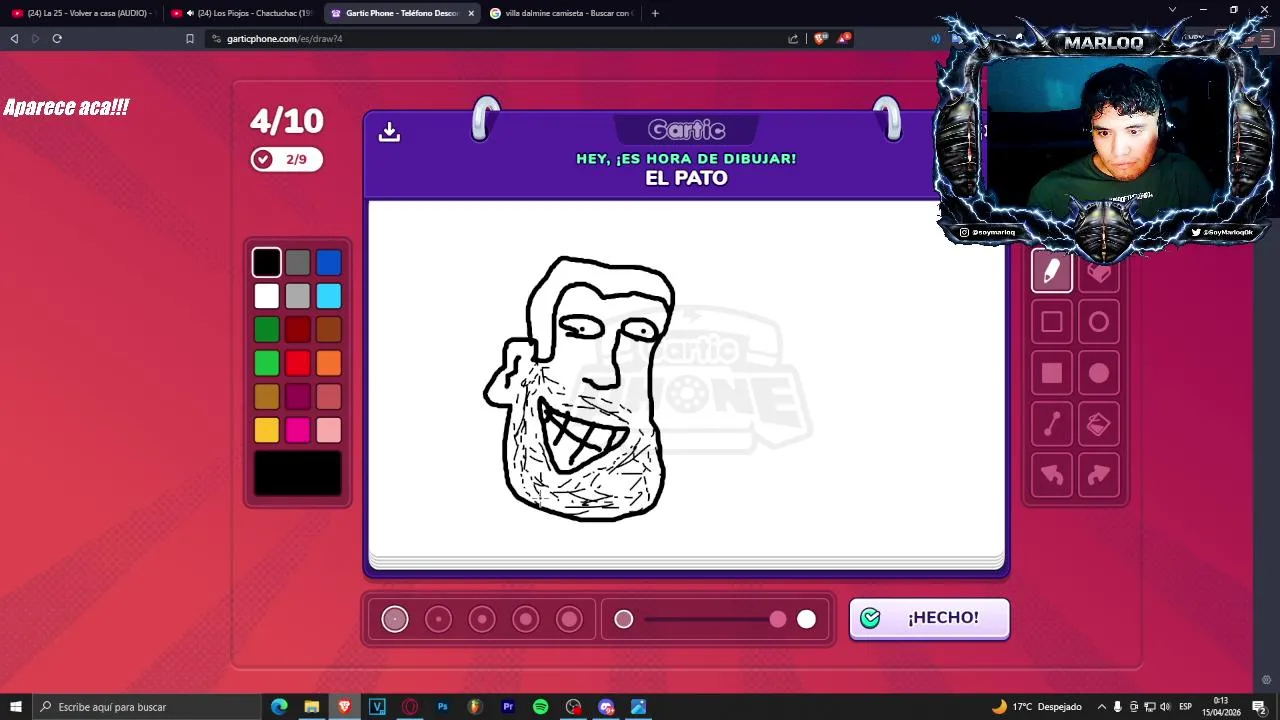Click the garticphone.com address bar
1280x720 pixels.
pyautogui.click(x=500, y=39)
